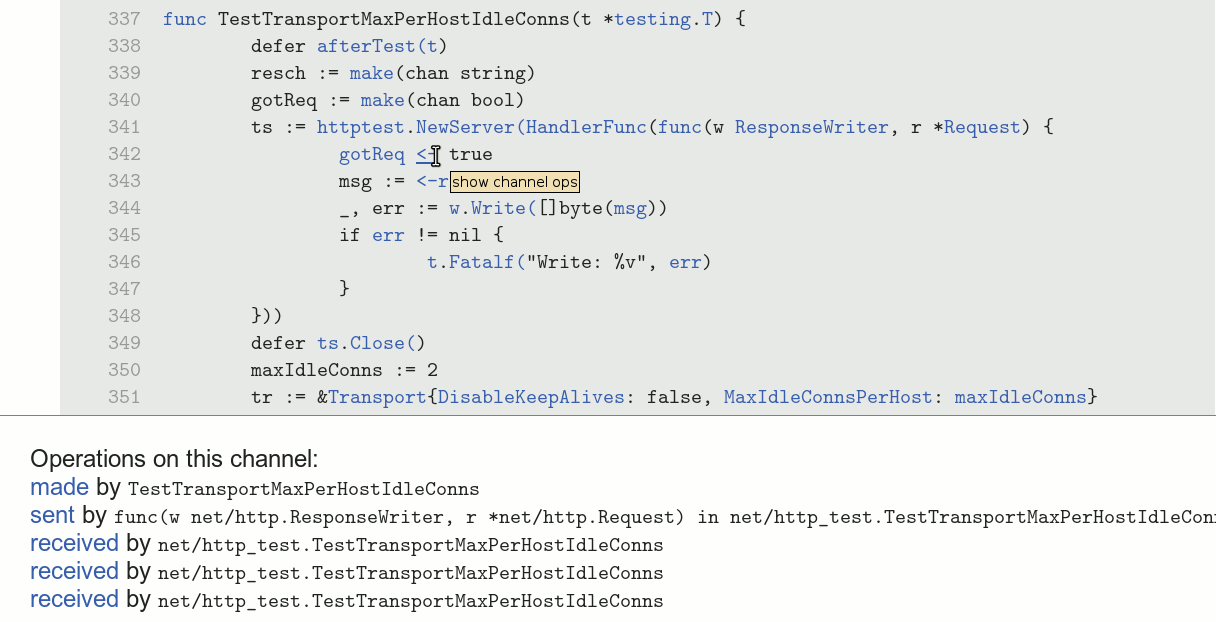Click the 'gotReq' identifier on line 342

click(371, 154)
